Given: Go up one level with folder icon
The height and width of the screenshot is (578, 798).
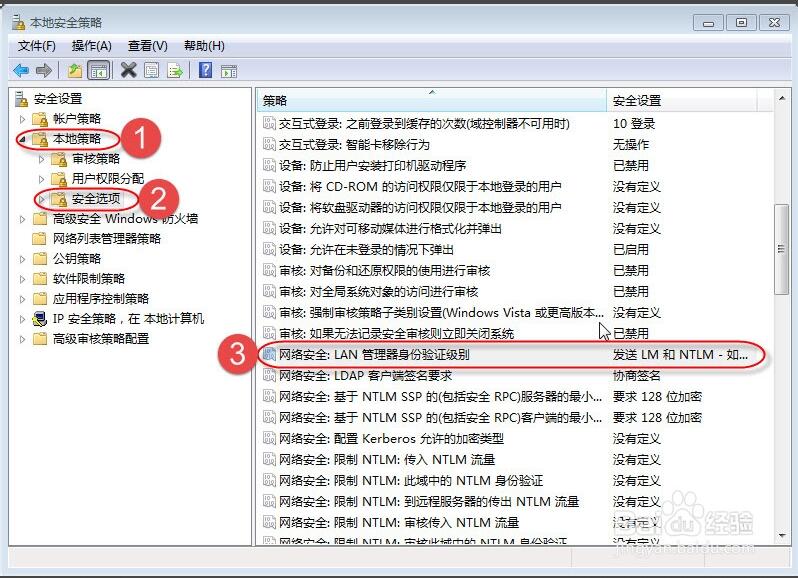Looking at the screenshot, I should click(75, 70).
